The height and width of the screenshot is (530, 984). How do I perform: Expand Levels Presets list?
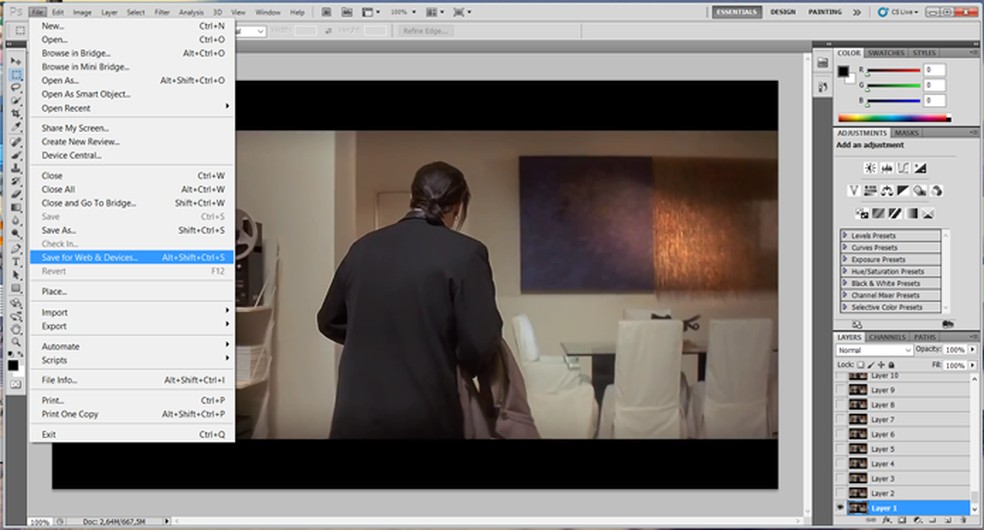[845, 236]
